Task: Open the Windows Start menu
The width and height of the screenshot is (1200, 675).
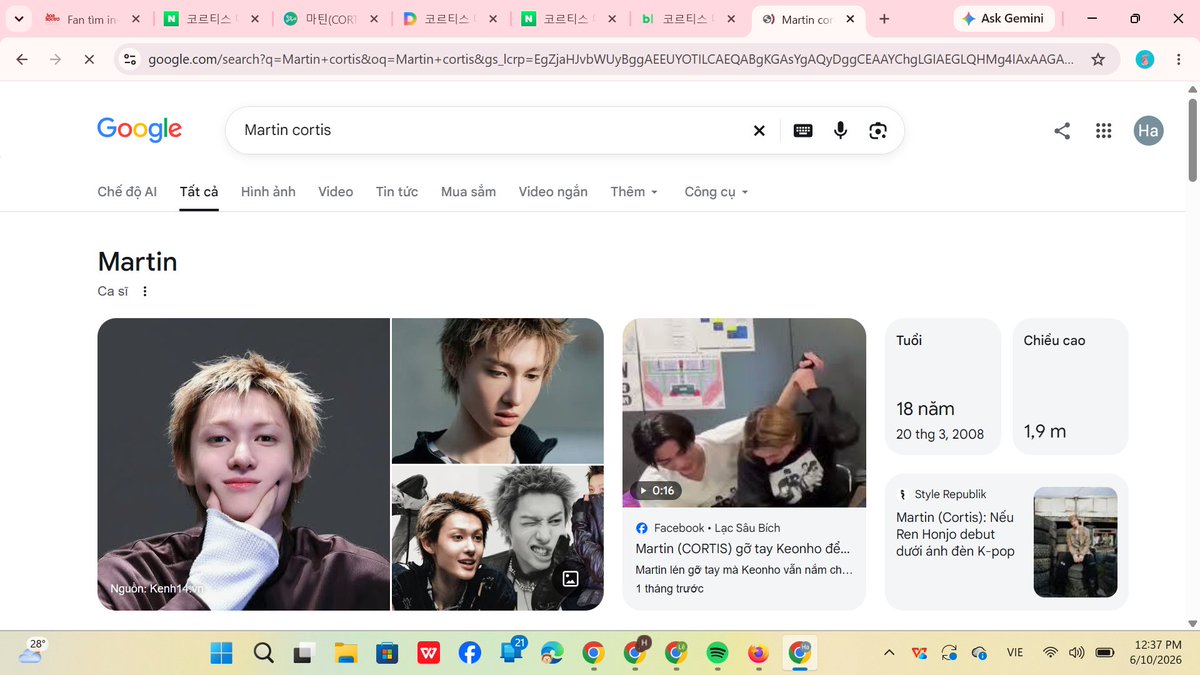Action: click(222, 653)
